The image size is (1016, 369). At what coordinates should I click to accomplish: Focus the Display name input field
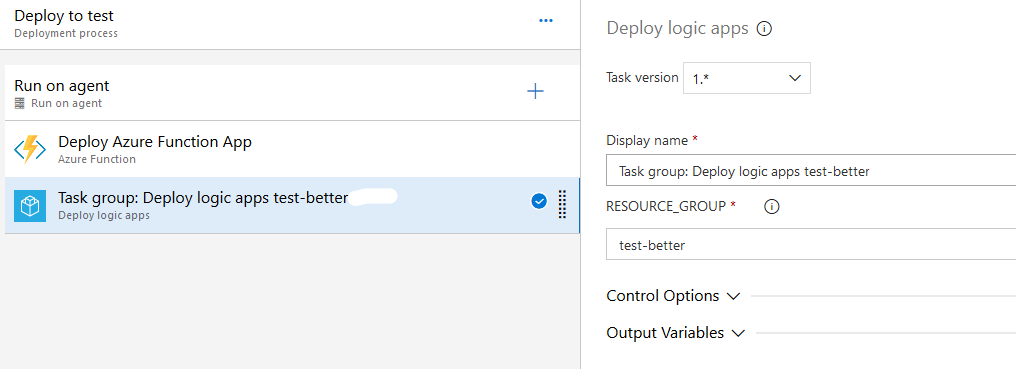pyautogui.click(x=811, y=171)
